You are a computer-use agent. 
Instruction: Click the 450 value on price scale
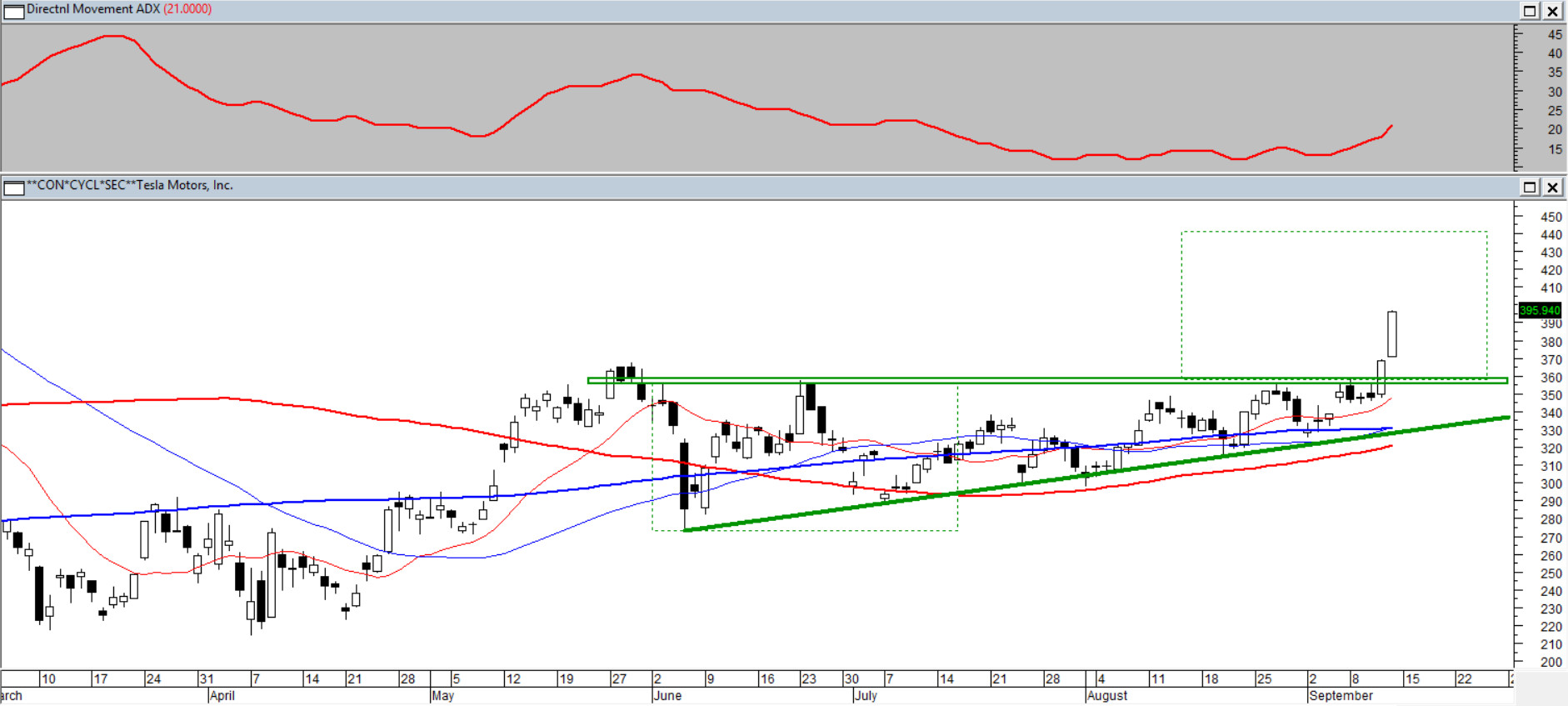pos(1551,217)
